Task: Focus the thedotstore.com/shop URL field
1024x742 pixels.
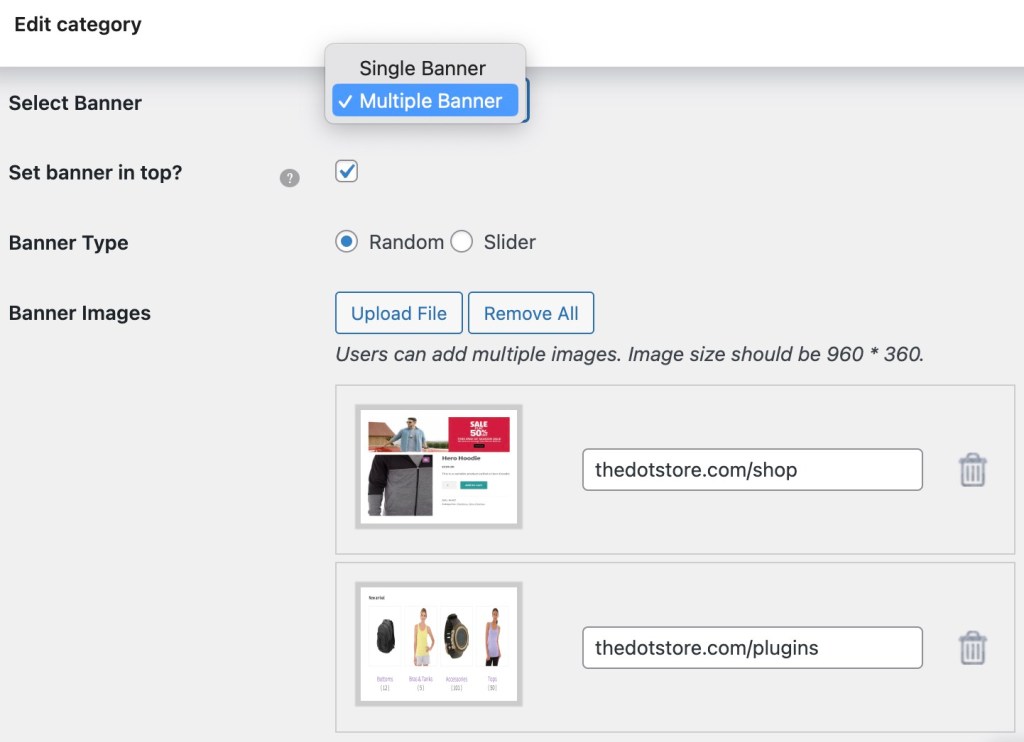Action: click(752, 470)
